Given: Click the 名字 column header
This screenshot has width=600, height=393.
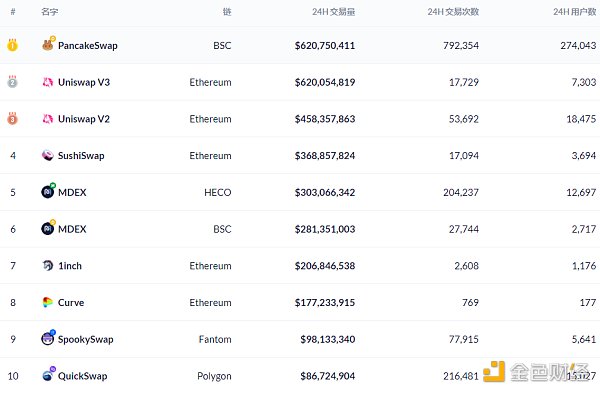Looking at the screenshot, I should [50, 12].
